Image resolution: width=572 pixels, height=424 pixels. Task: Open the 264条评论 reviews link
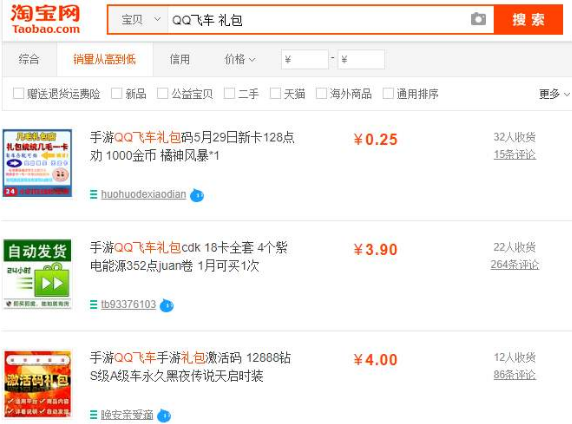[x=514, y=265]
